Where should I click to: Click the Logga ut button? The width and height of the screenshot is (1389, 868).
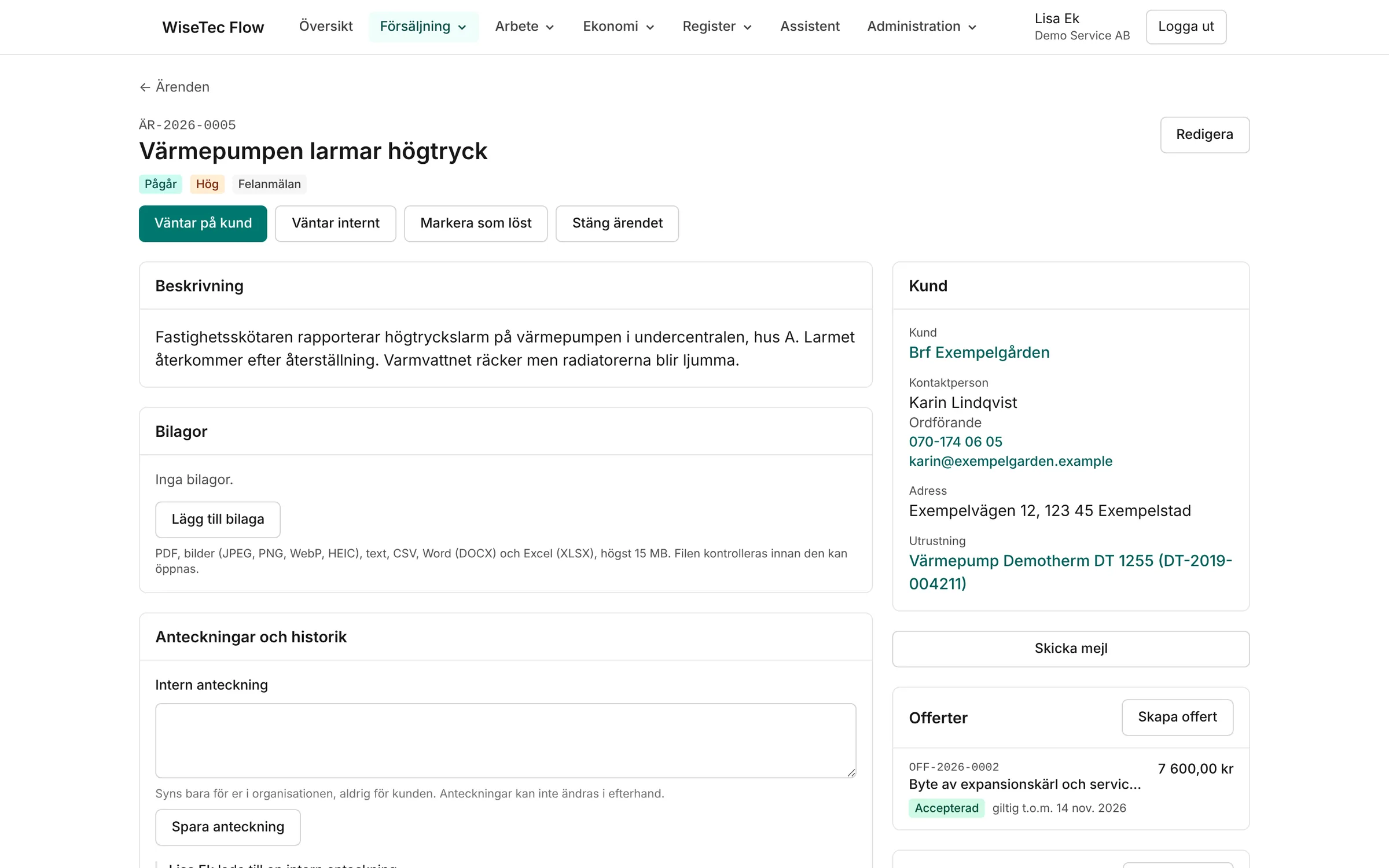tap(1186, 27)
